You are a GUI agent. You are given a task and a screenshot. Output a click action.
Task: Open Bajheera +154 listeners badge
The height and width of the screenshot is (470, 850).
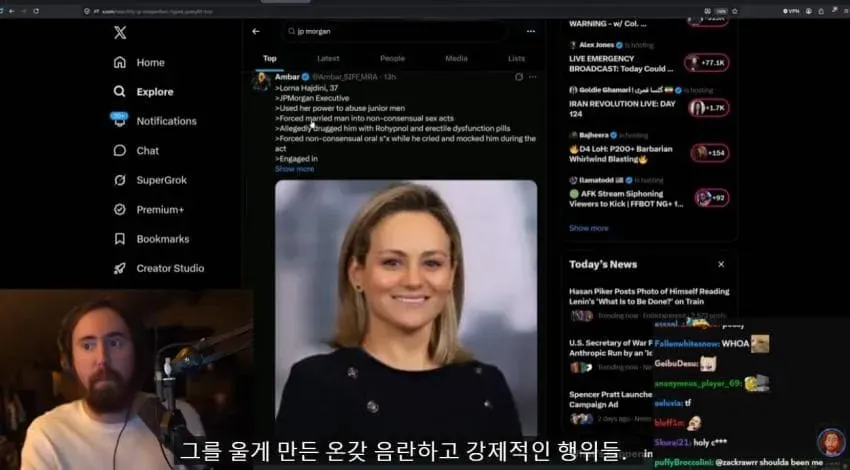pos(710,153)
